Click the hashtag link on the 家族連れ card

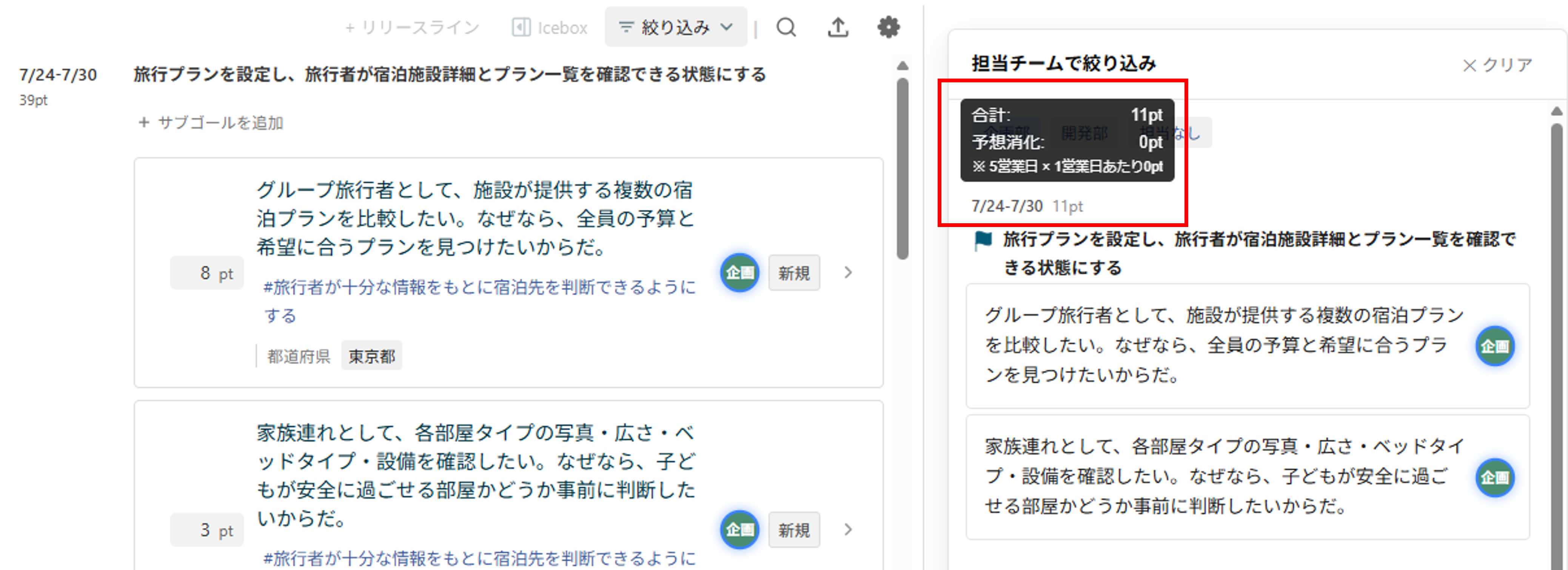pos(479,558)
